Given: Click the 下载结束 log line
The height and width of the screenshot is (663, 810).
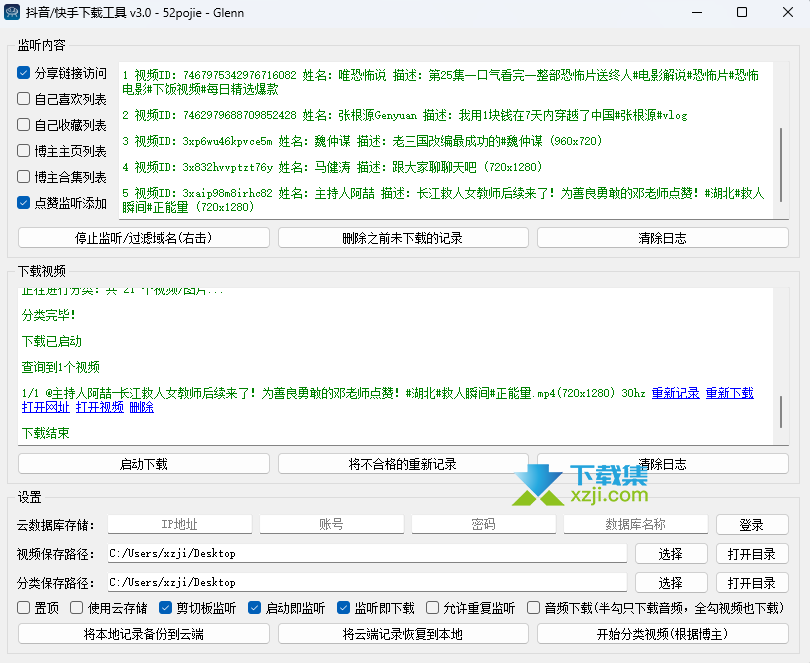Looking at the screenshot, I should pyautogui.click(x=45, y=433).
